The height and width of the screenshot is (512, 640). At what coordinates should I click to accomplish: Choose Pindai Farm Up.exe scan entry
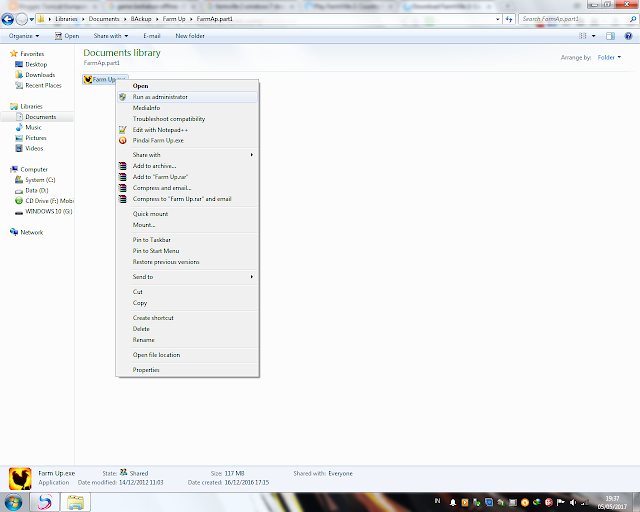pos(187,140)
